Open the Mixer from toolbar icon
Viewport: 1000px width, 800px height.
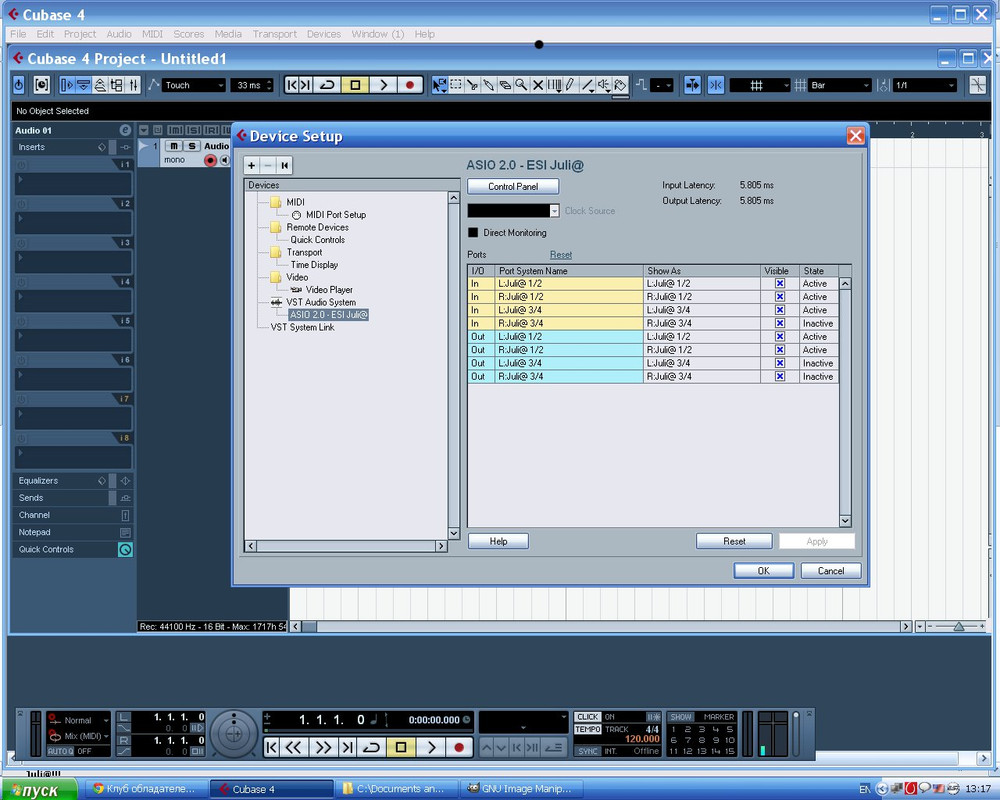coord(133,85)
